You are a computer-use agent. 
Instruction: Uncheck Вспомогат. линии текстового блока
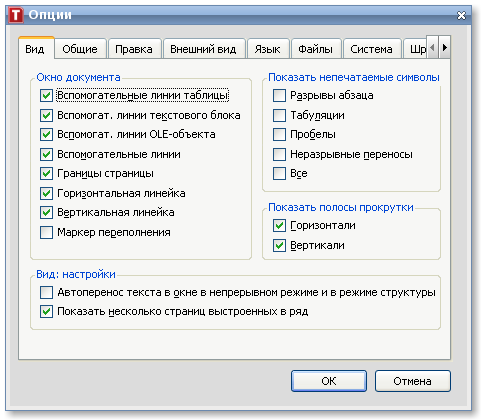tap(46, 115)
